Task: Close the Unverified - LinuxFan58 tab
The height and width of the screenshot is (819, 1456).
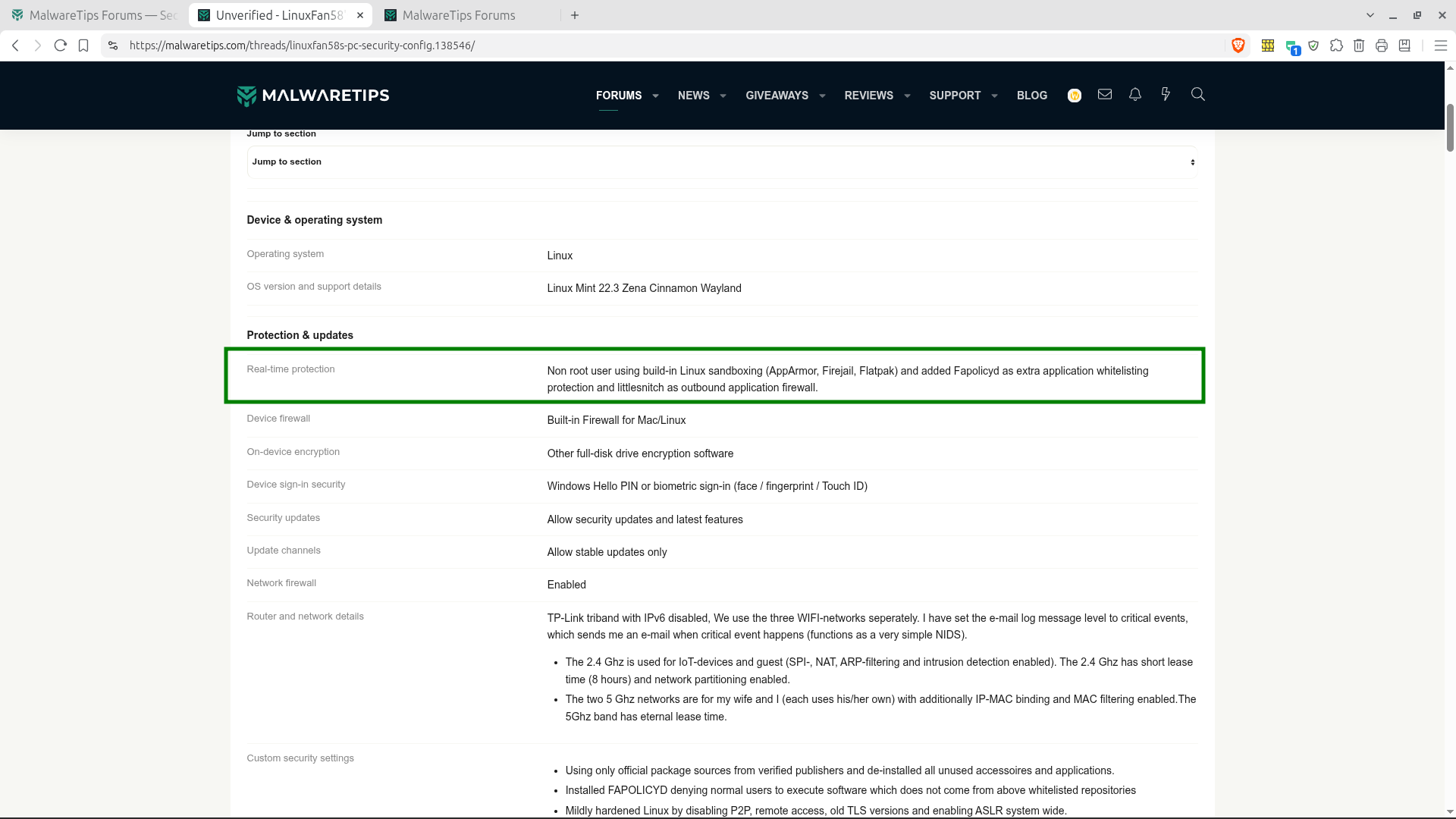Action: pyautogui.click(x=360, y=15)
